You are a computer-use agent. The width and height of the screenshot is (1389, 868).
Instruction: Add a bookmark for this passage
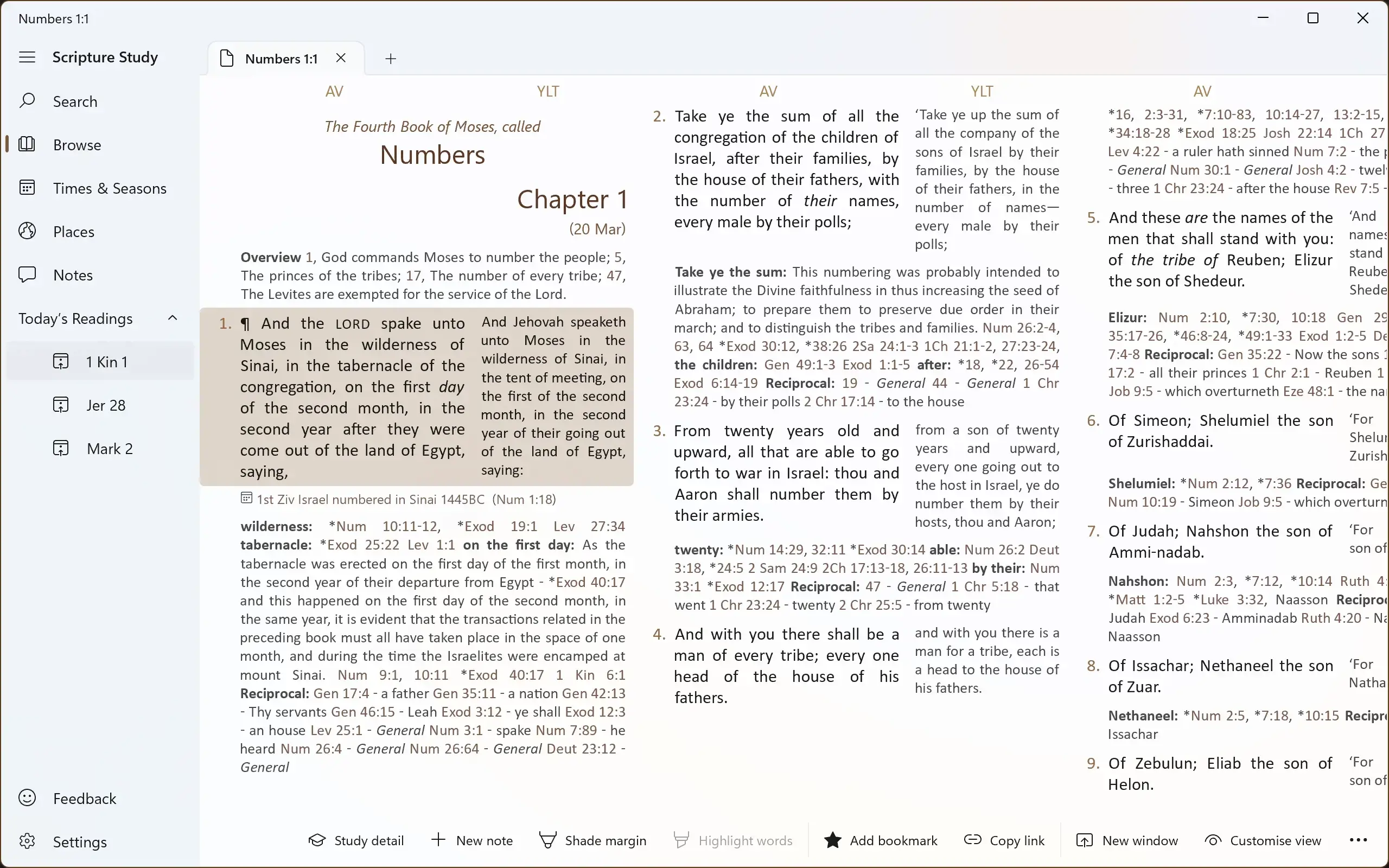coord(881,840)
